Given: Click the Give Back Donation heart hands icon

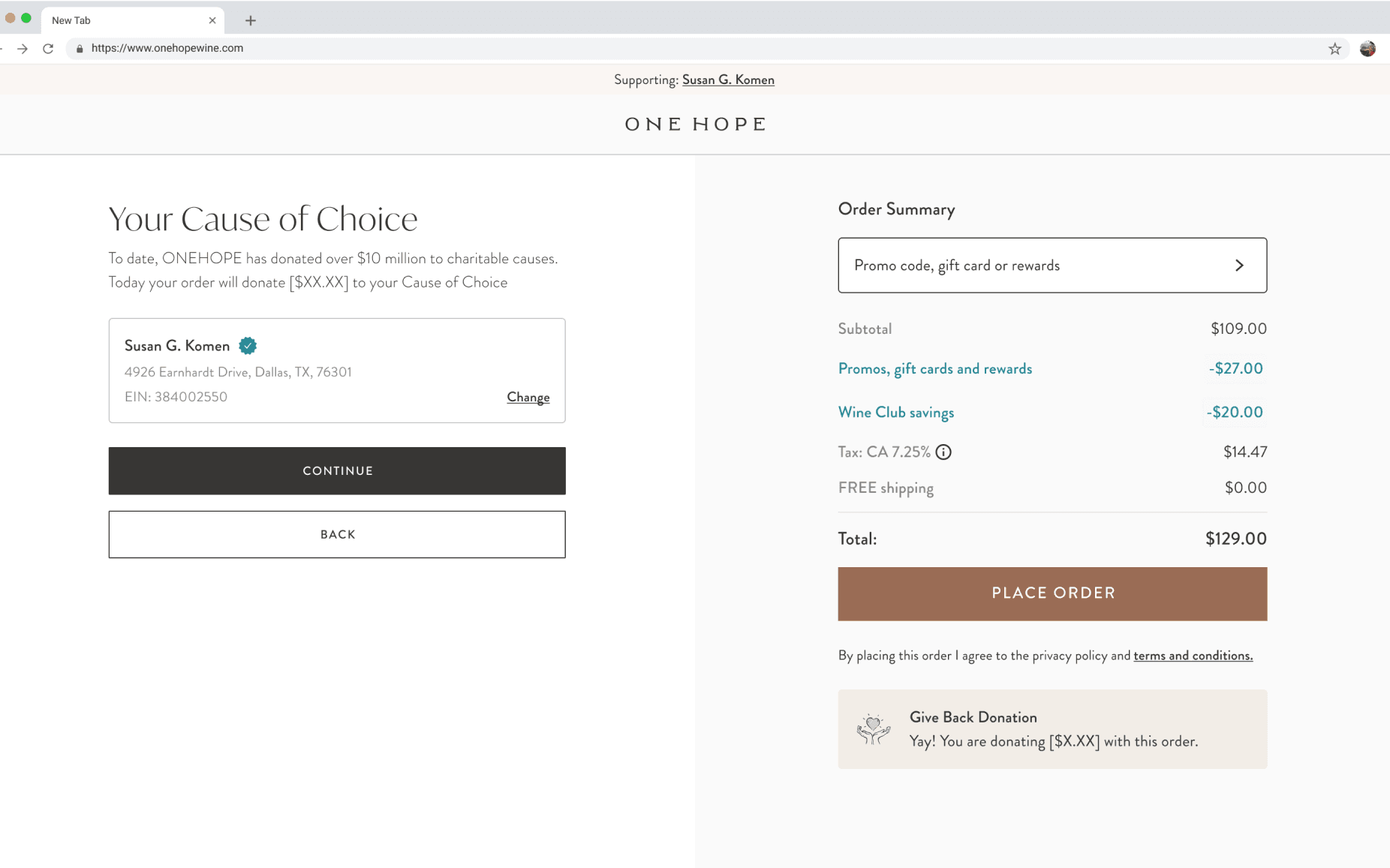Looking at the screenshot, I should click(x=873, y=729).
